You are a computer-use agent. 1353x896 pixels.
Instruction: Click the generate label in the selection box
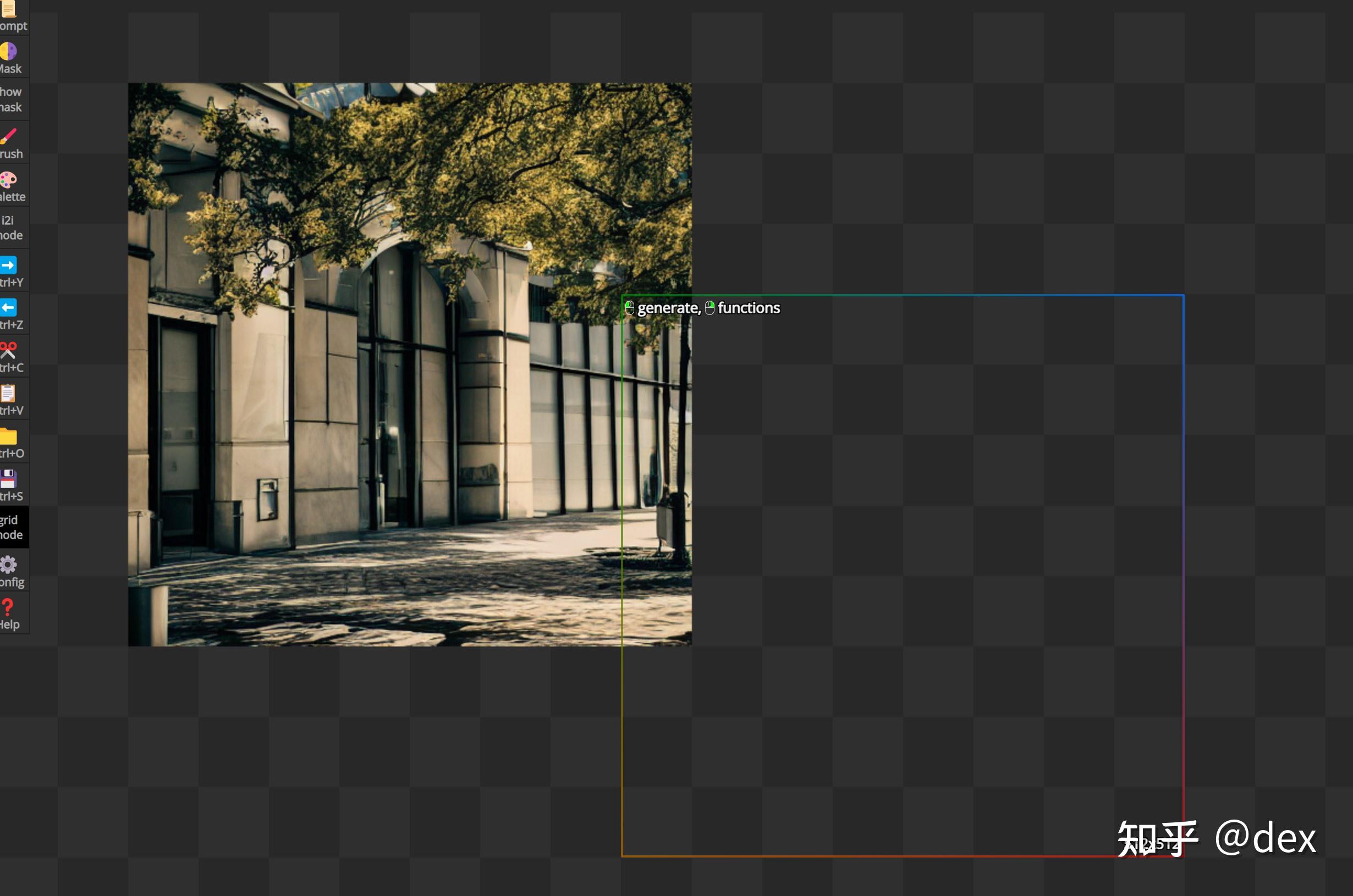point(668,308)
